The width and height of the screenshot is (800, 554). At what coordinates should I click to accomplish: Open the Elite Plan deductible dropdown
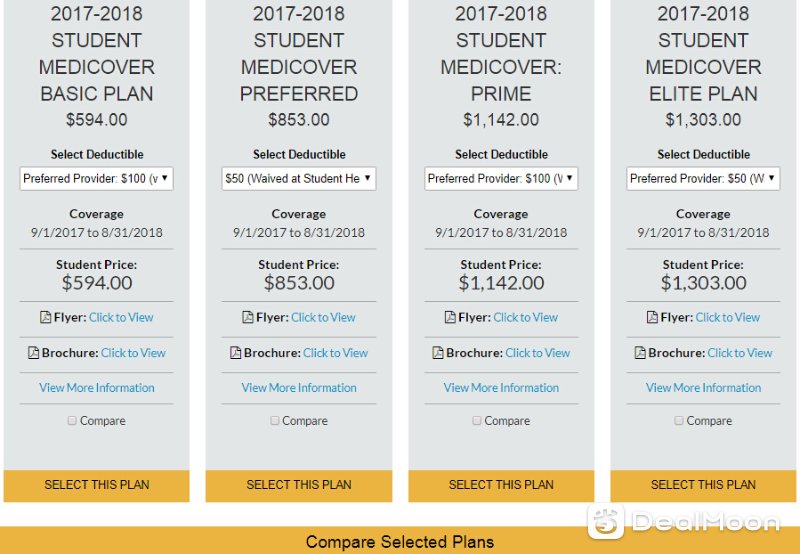click(x=703, y=179)
